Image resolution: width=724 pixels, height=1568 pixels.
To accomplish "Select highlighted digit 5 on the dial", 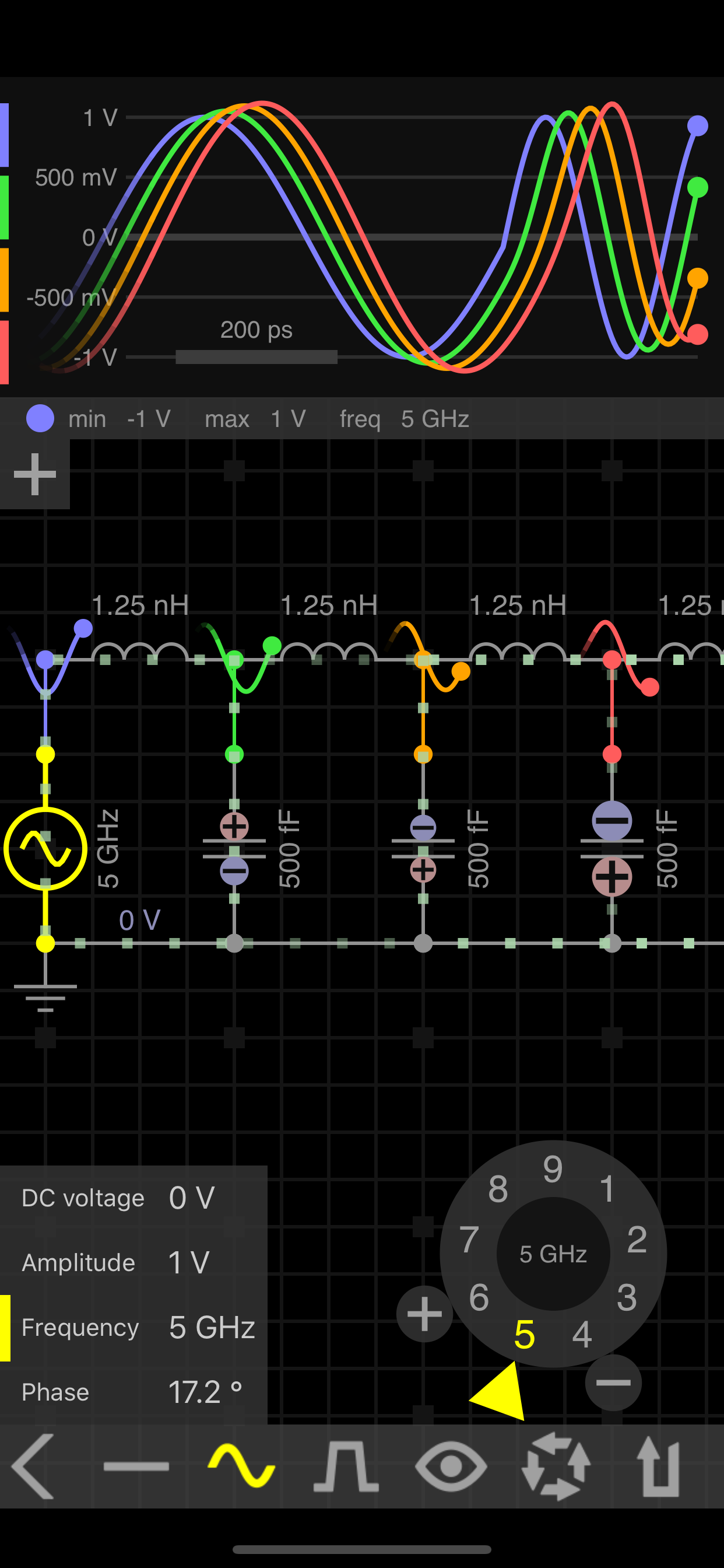I will [525, 1334].
